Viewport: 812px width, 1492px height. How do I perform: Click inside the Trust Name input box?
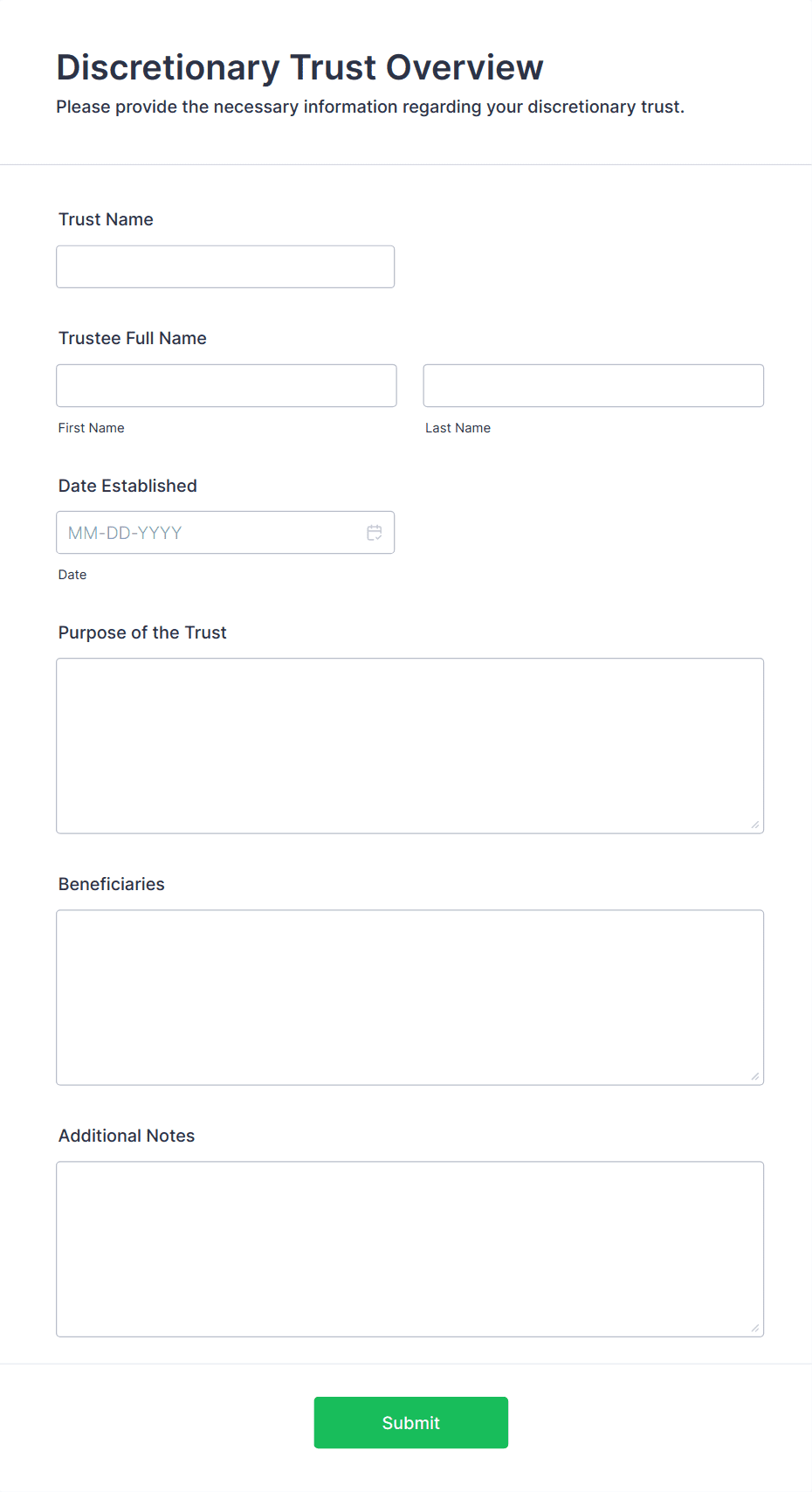pos(224,266)
